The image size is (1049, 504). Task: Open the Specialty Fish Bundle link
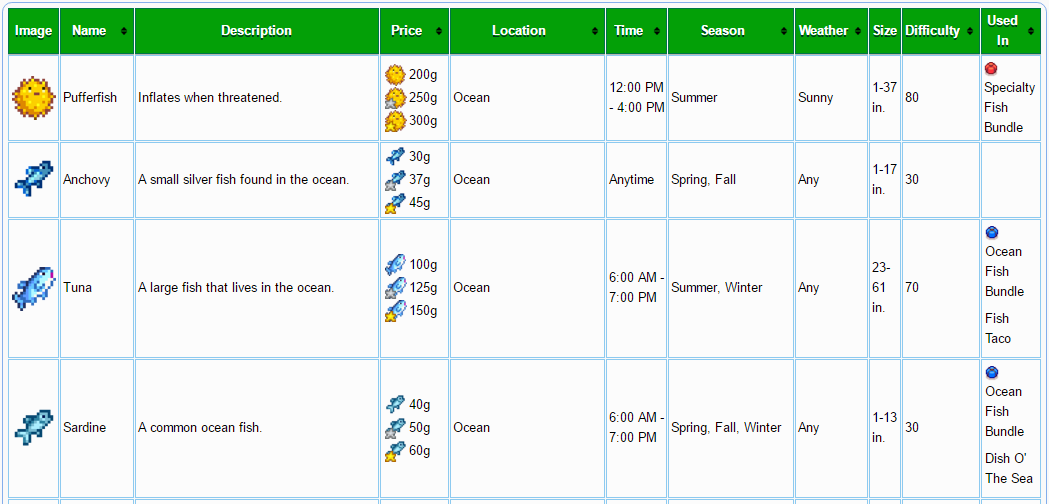click(1009, 107)
